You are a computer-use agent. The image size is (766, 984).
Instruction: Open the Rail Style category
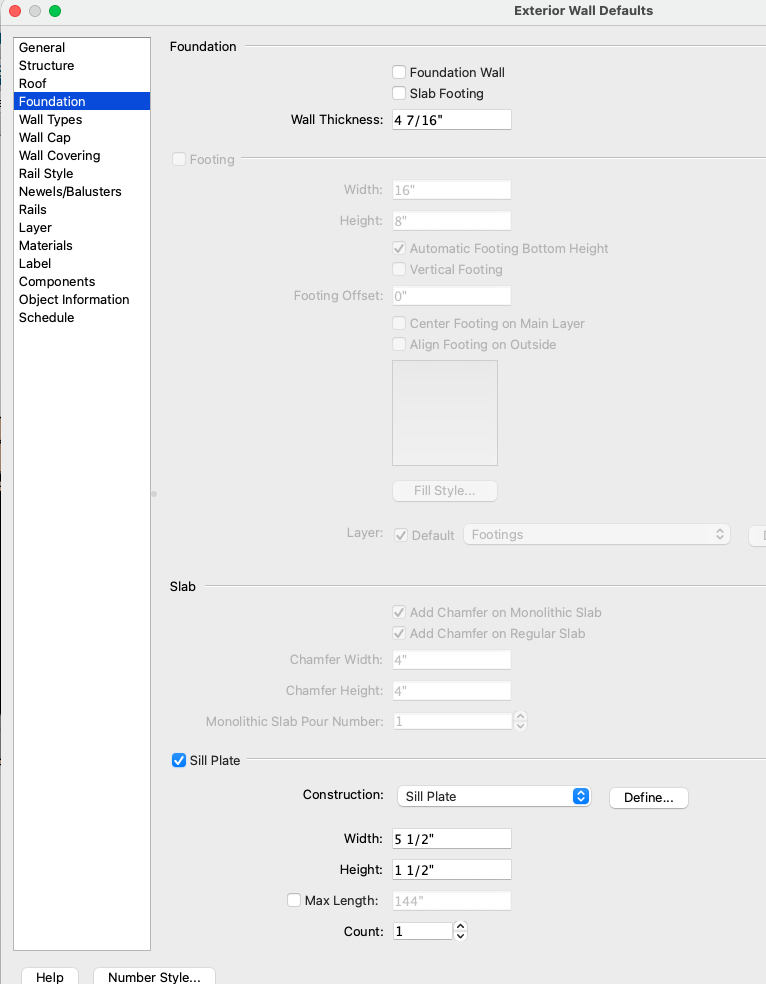46,173
